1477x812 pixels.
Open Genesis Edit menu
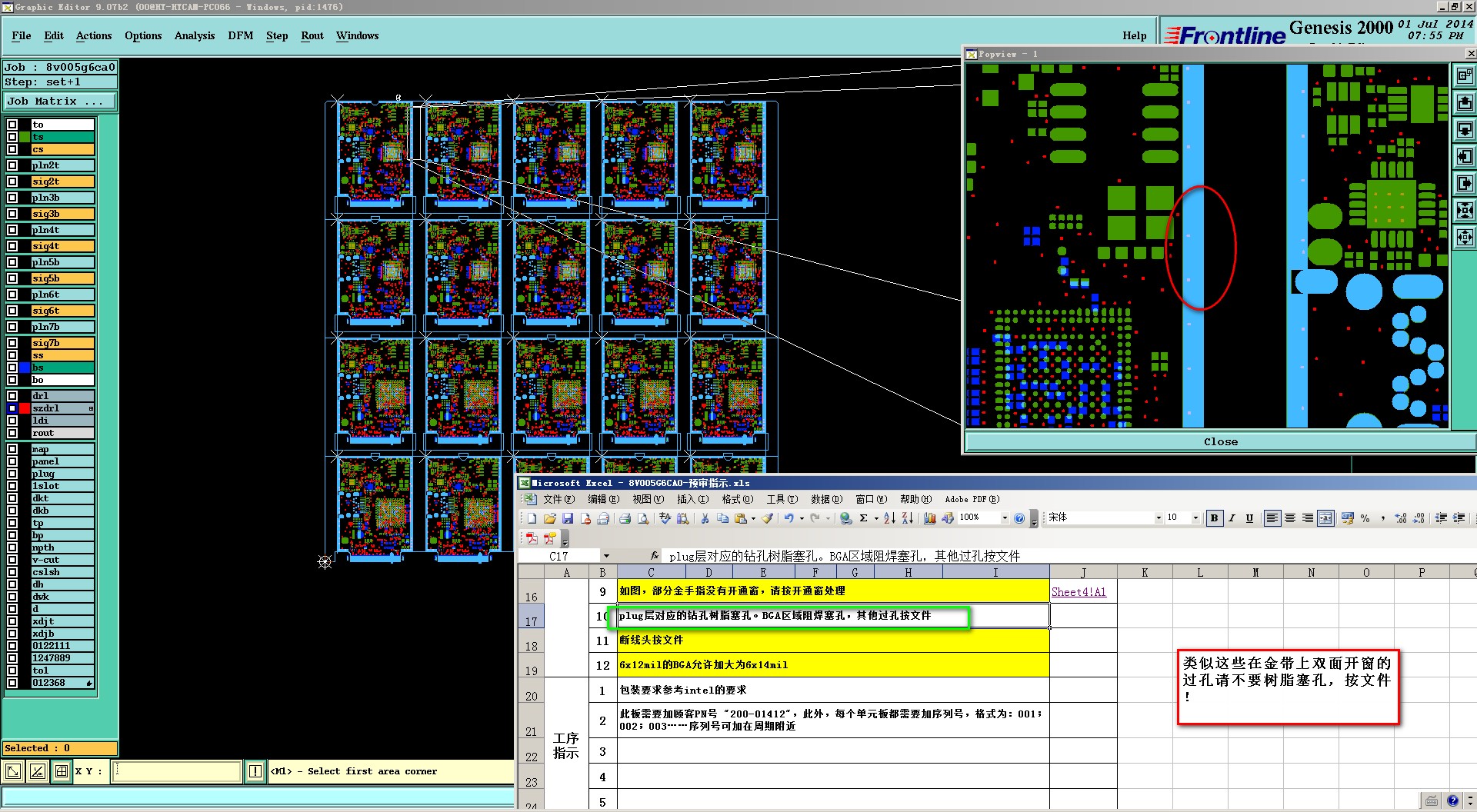(x=54, y=36)
